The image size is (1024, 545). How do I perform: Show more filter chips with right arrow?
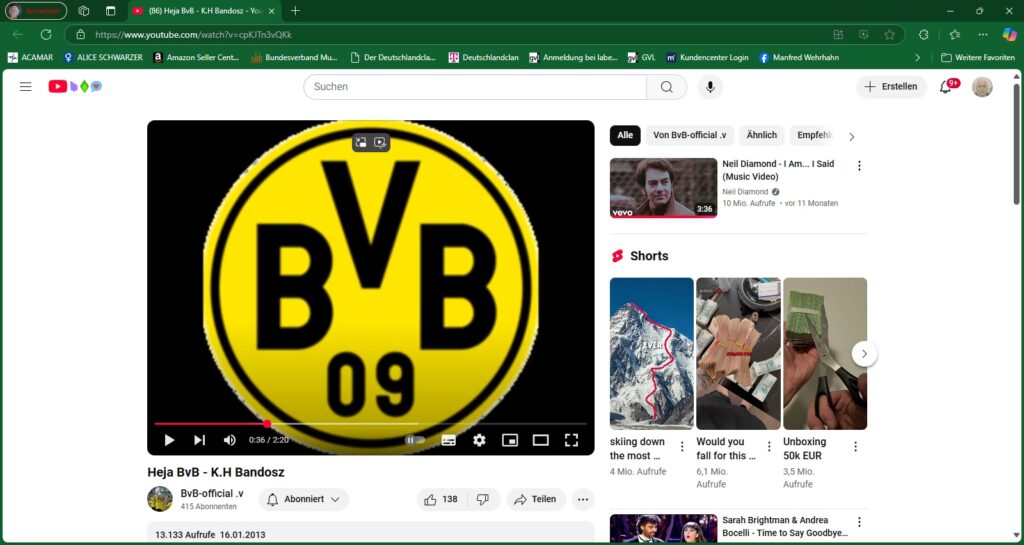pos(852,136)
